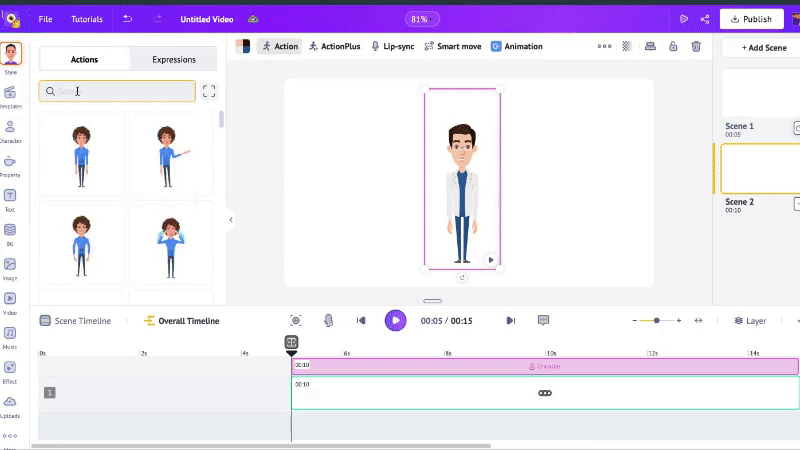Open the Layer dropdown
The width and height of the screenshot is (800, 450).
750,321
